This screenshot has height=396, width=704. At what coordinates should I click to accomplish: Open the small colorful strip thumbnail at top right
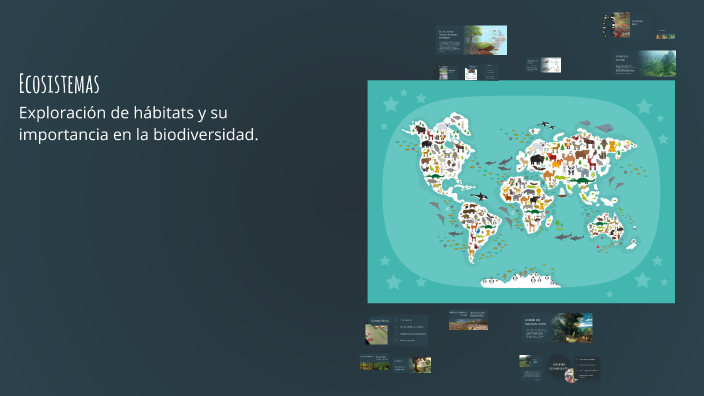coord(665,35)
